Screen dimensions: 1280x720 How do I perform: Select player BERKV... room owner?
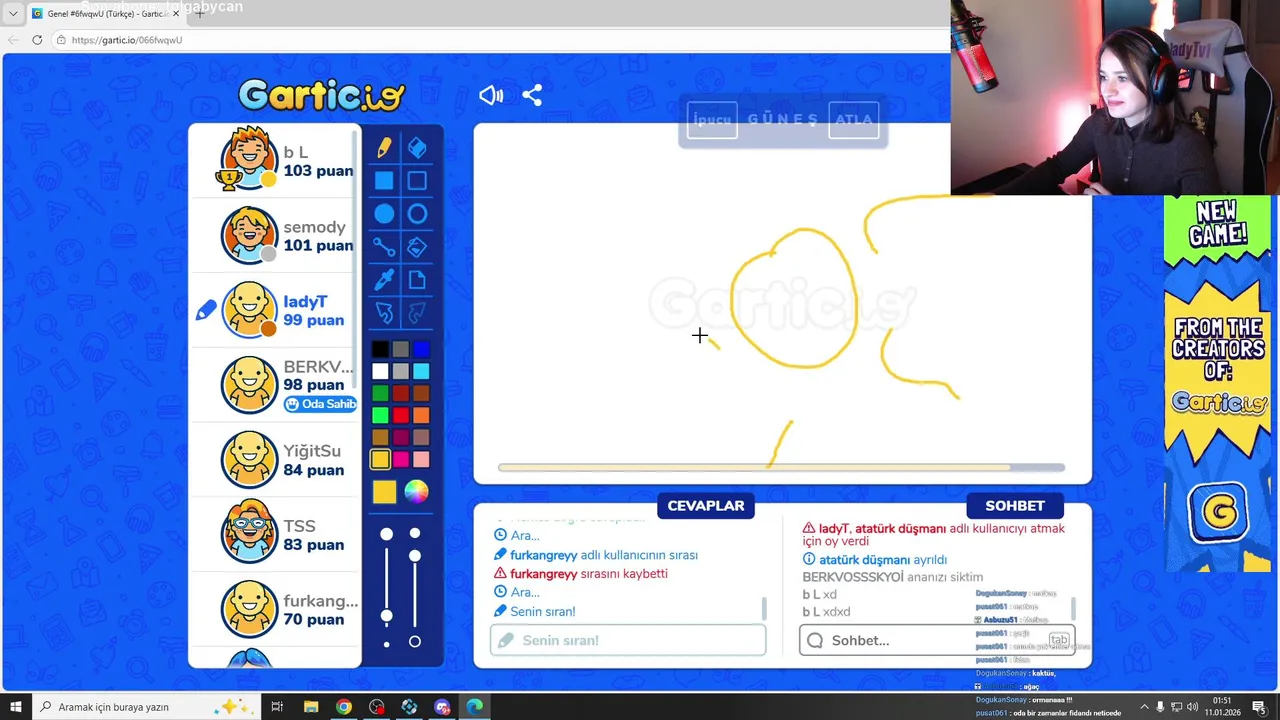click(275, 385)
